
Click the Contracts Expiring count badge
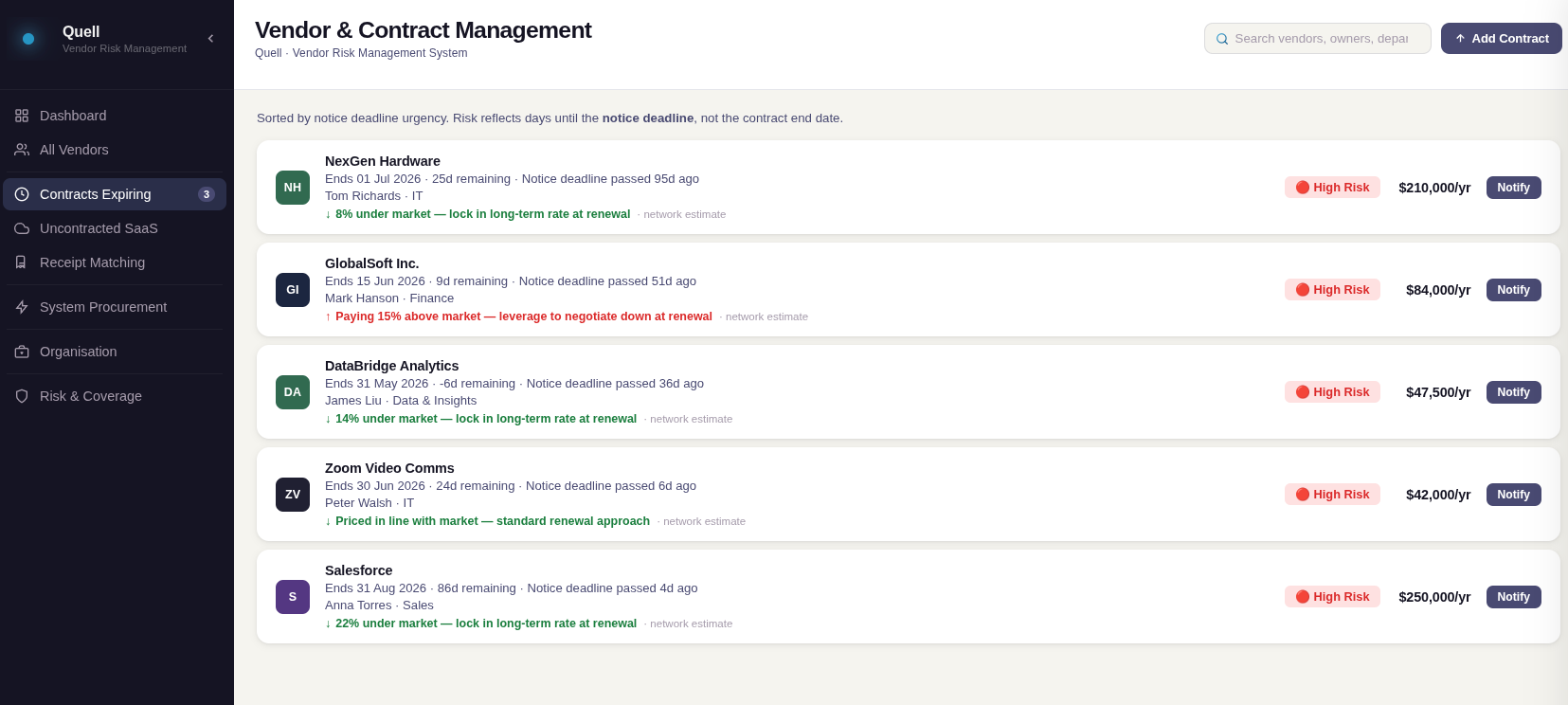coord(207,194)
